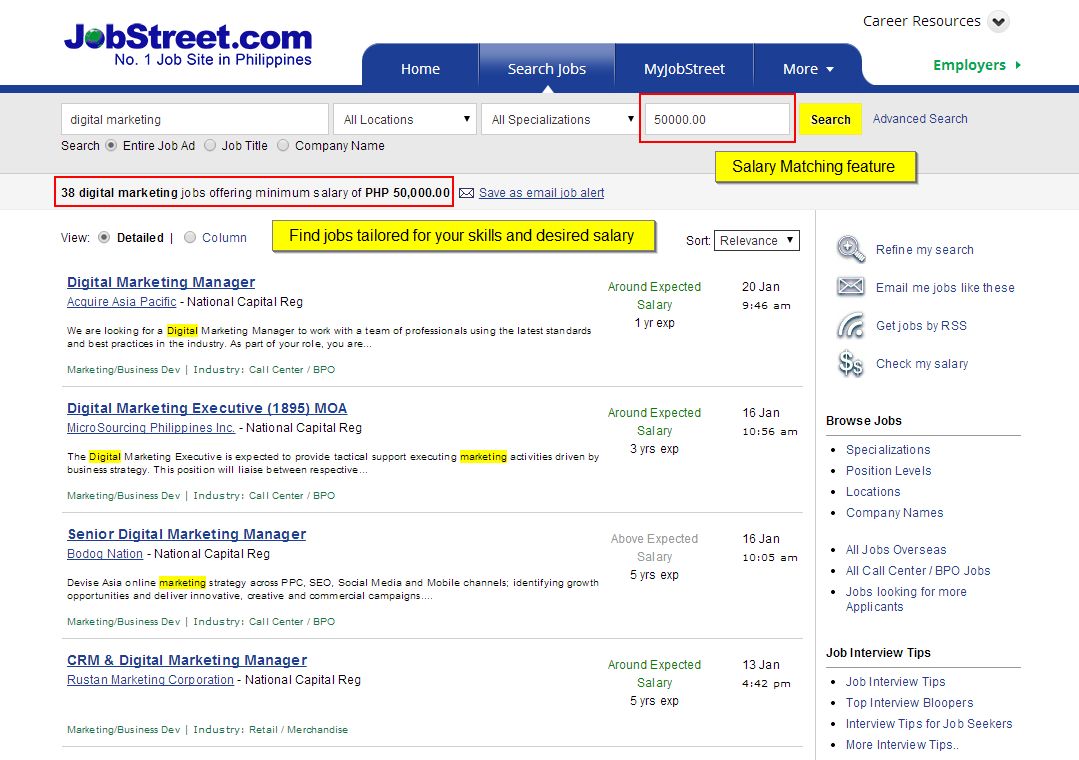Click the Career Resources chevron icon

click(x=998, y=22)
